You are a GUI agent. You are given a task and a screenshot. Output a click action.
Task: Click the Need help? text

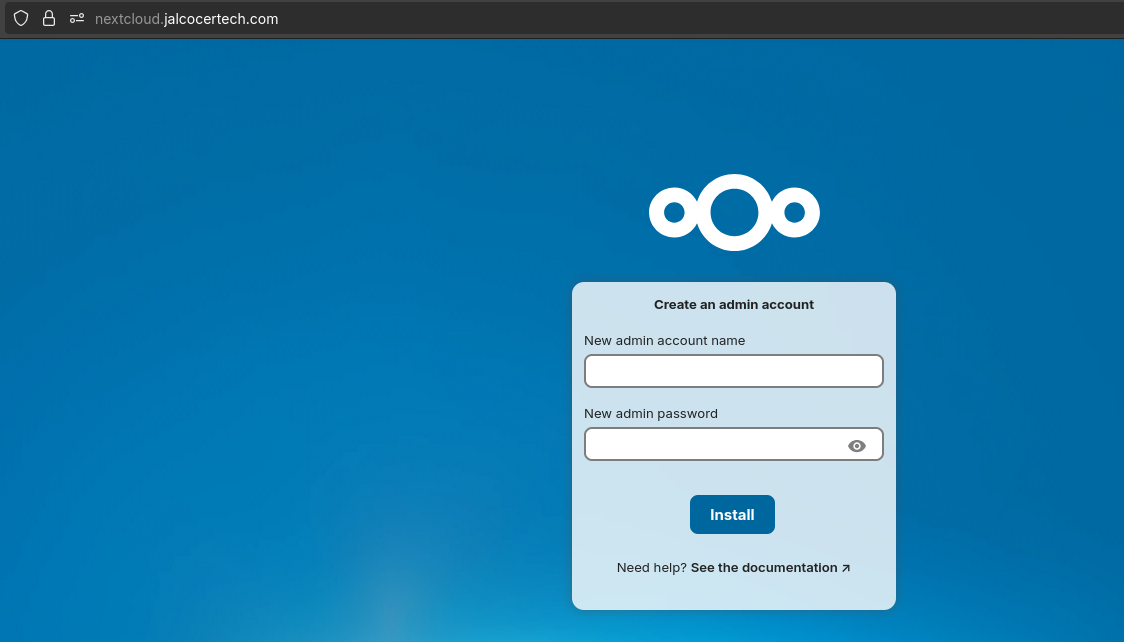(652, 567)
